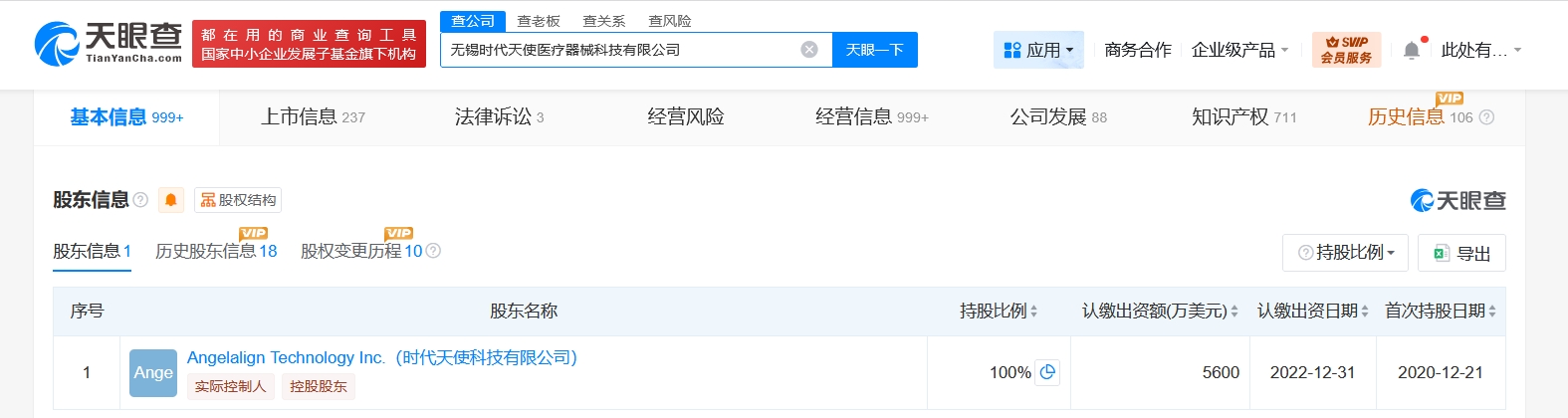This screenshot has width=1568, height=418.
Task: Click the TianYanCha logo
Action: [x=108, y=44]
